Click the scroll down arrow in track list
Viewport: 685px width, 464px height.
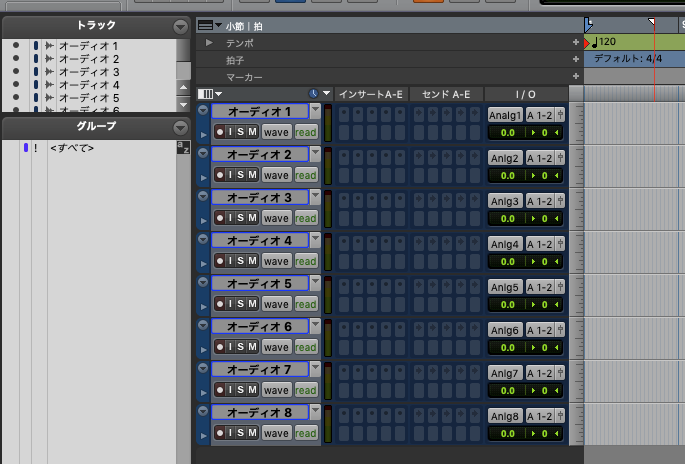[x=182, y=104]
